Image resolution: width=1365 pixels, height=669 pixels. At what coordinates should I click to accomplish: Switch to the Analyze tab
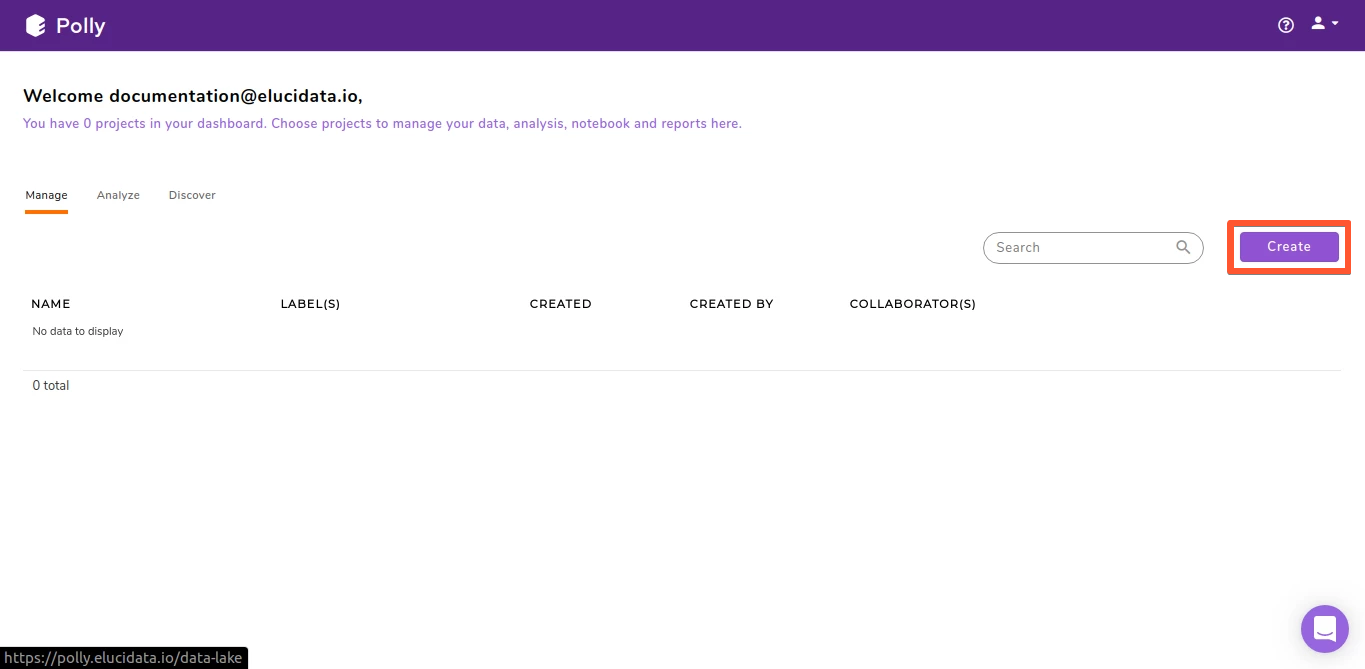point(118,195)
